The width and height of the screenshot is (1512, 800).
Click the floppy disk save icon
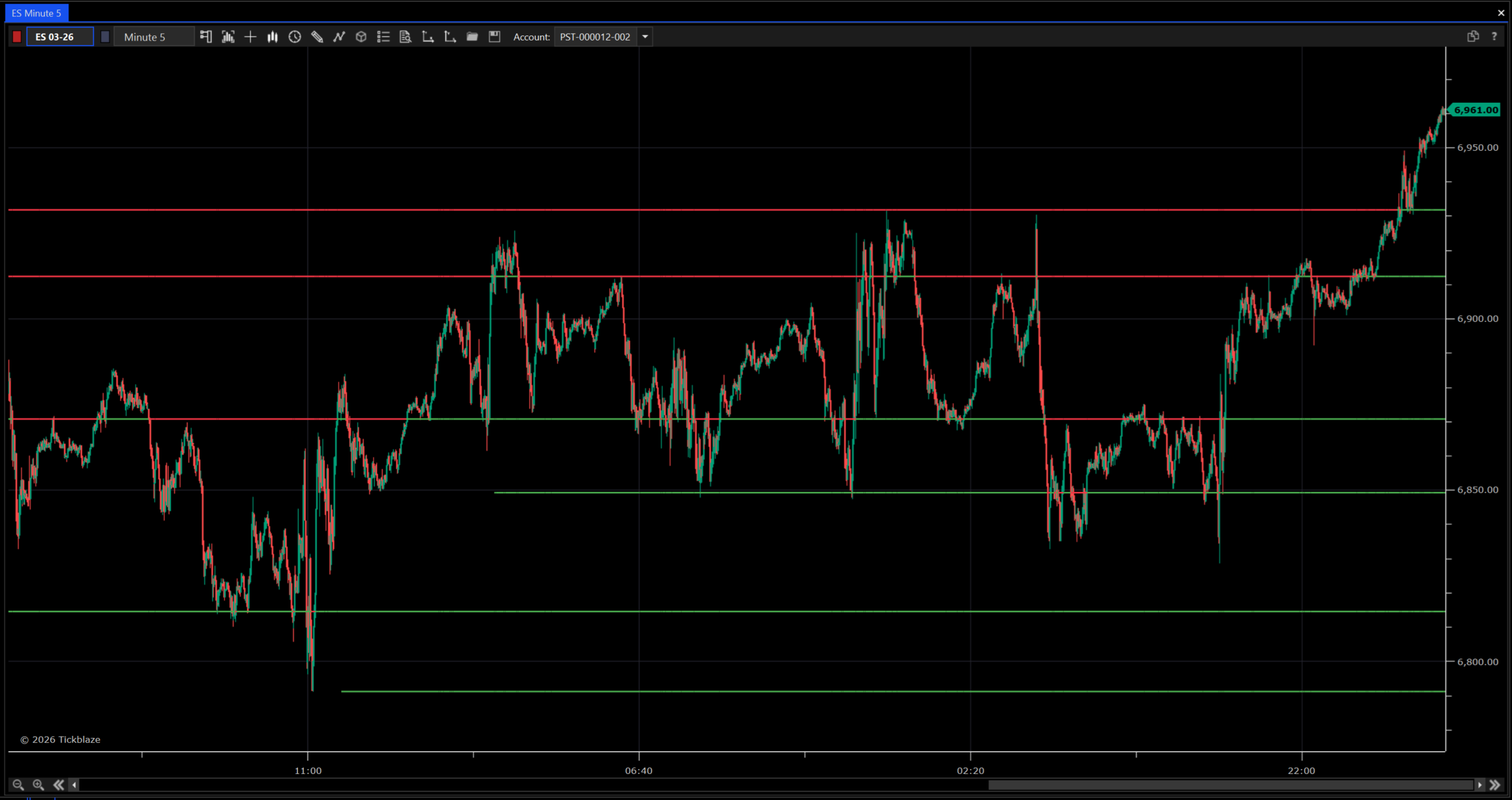(495, 37)
